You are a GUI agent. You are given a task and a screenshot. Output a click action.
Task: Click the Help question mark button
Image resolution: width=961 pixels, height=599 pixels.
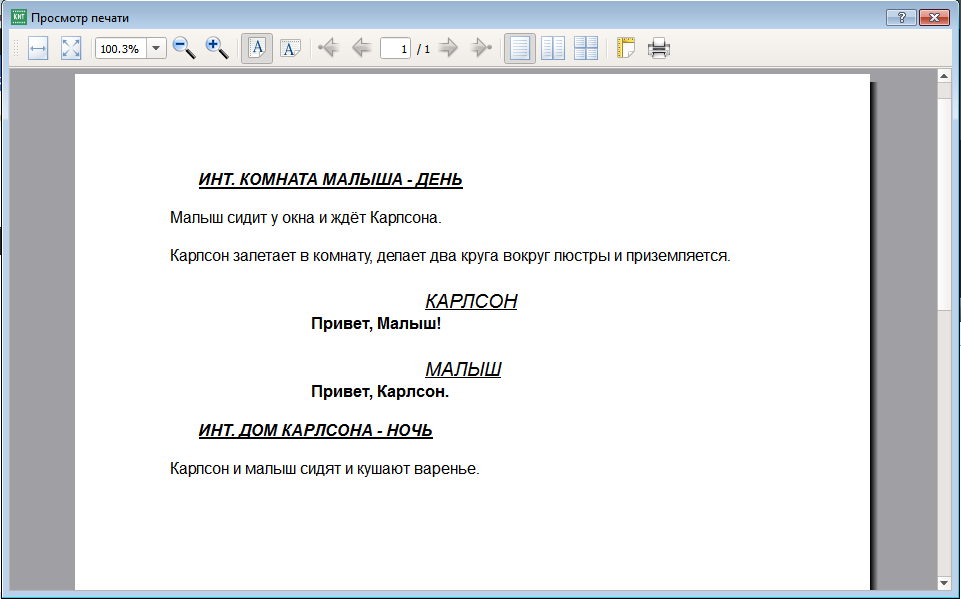(901, 18)
